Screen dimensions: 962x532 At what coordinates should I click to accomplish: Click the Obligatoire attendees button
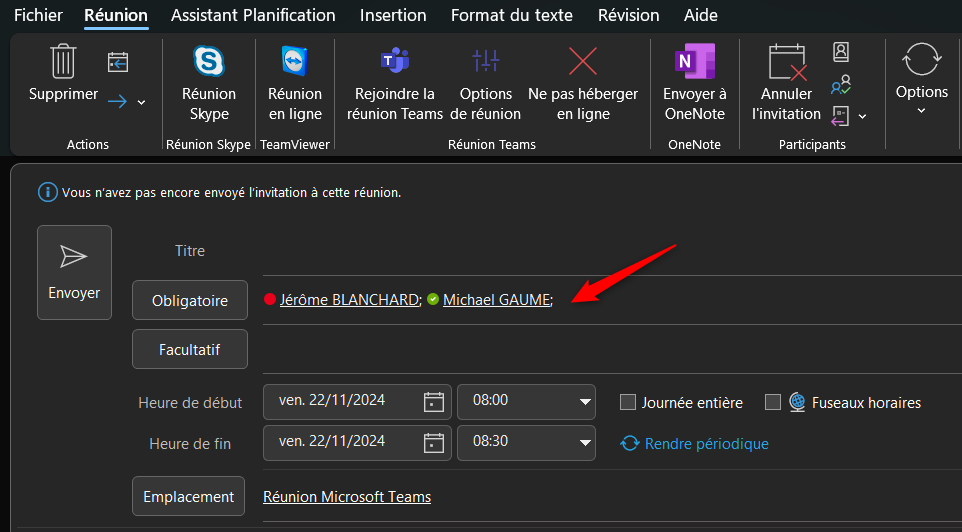tap(189, 300)
